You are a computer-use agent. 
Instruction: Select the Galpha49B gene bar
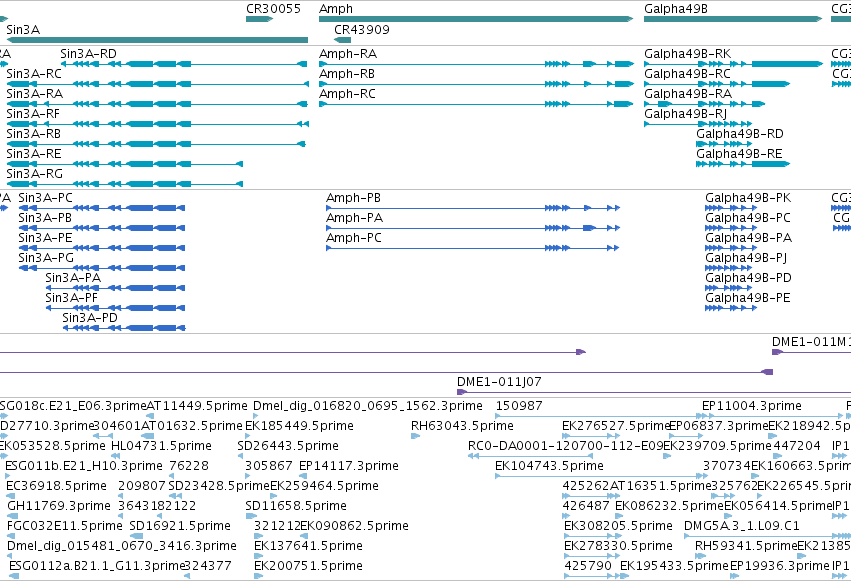733,19
